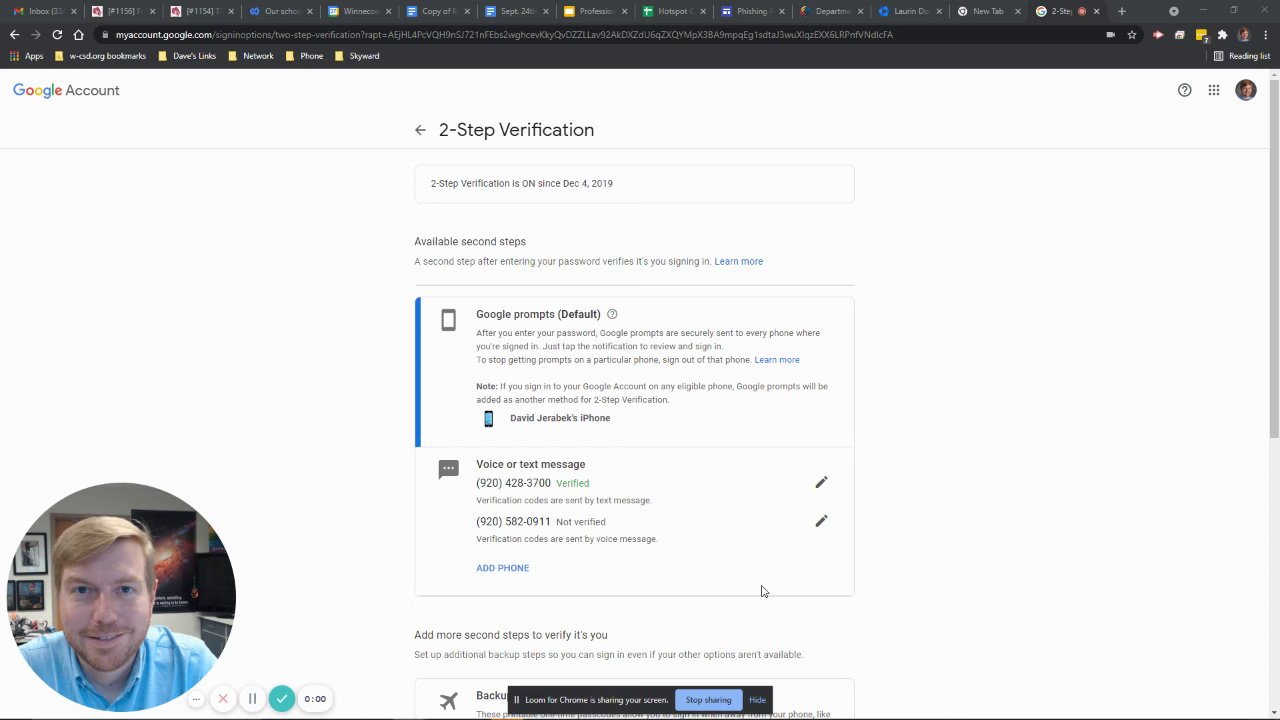Click the ADD PHONE button

pyautogui.click(x=502, y=568)
